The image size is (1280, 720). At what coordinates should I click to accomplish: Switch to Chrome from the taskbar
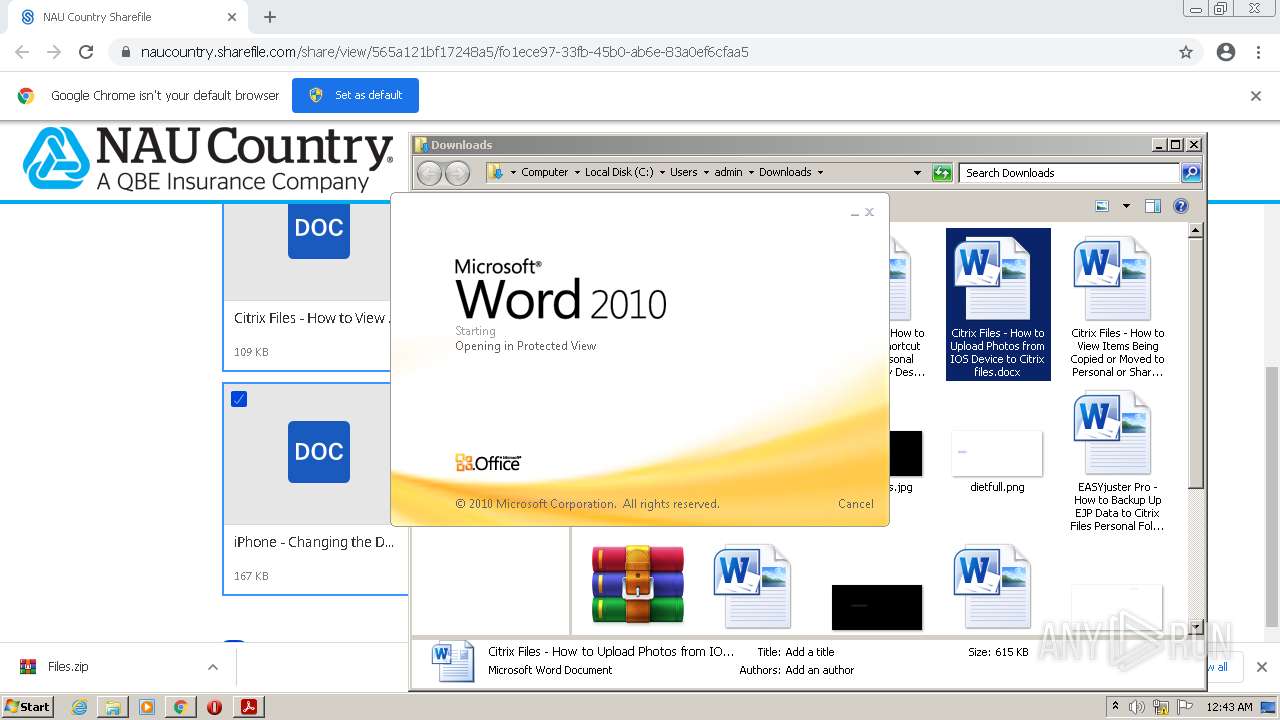[x=181, y=707]
